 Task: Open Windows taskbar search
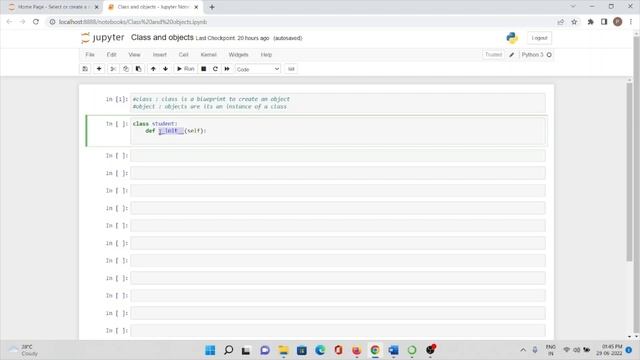(x=229, y=350)
